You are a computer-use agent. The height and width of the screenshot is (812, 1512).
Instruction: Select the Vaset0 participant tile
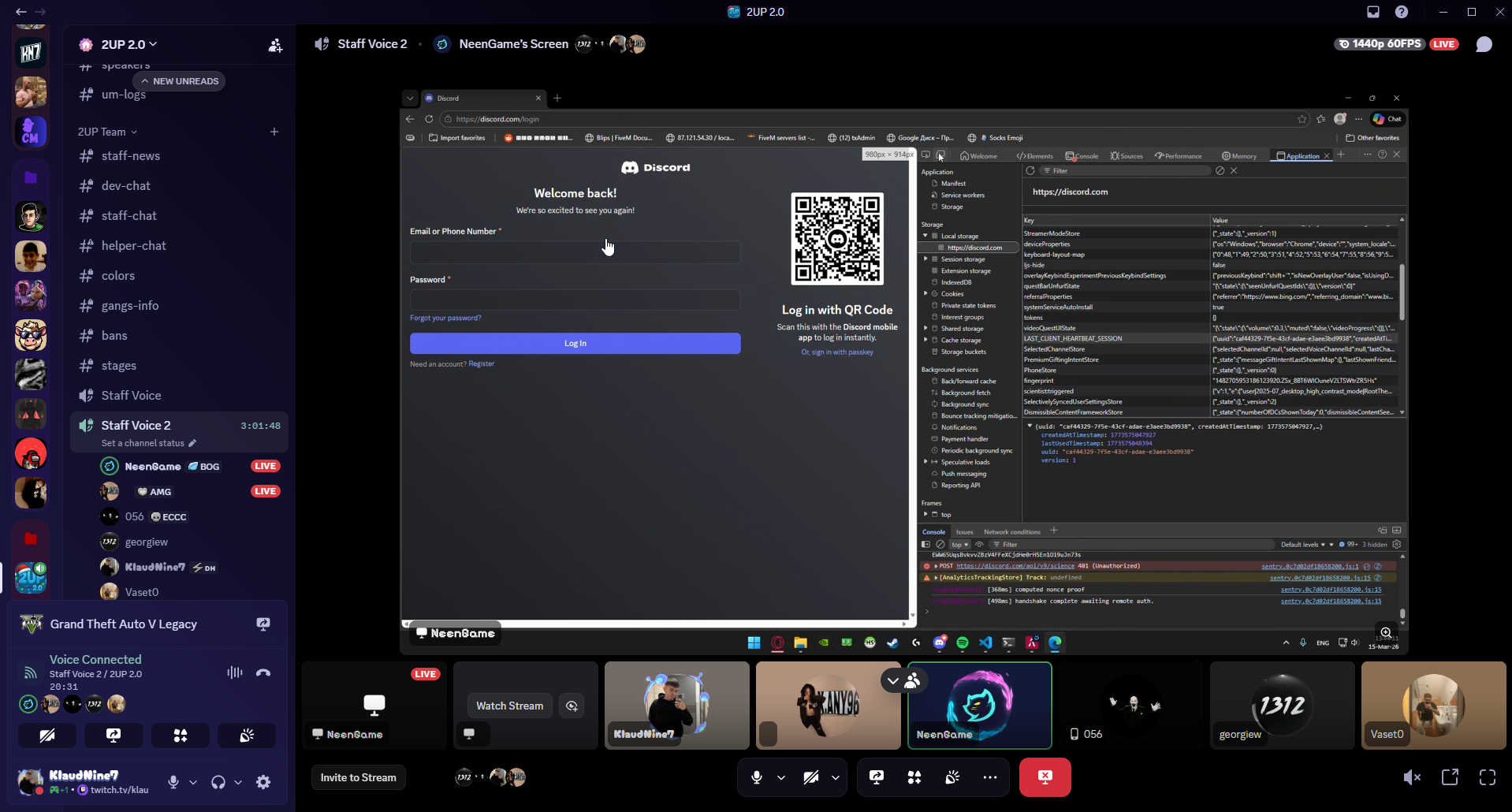(x=1433, y=706)
